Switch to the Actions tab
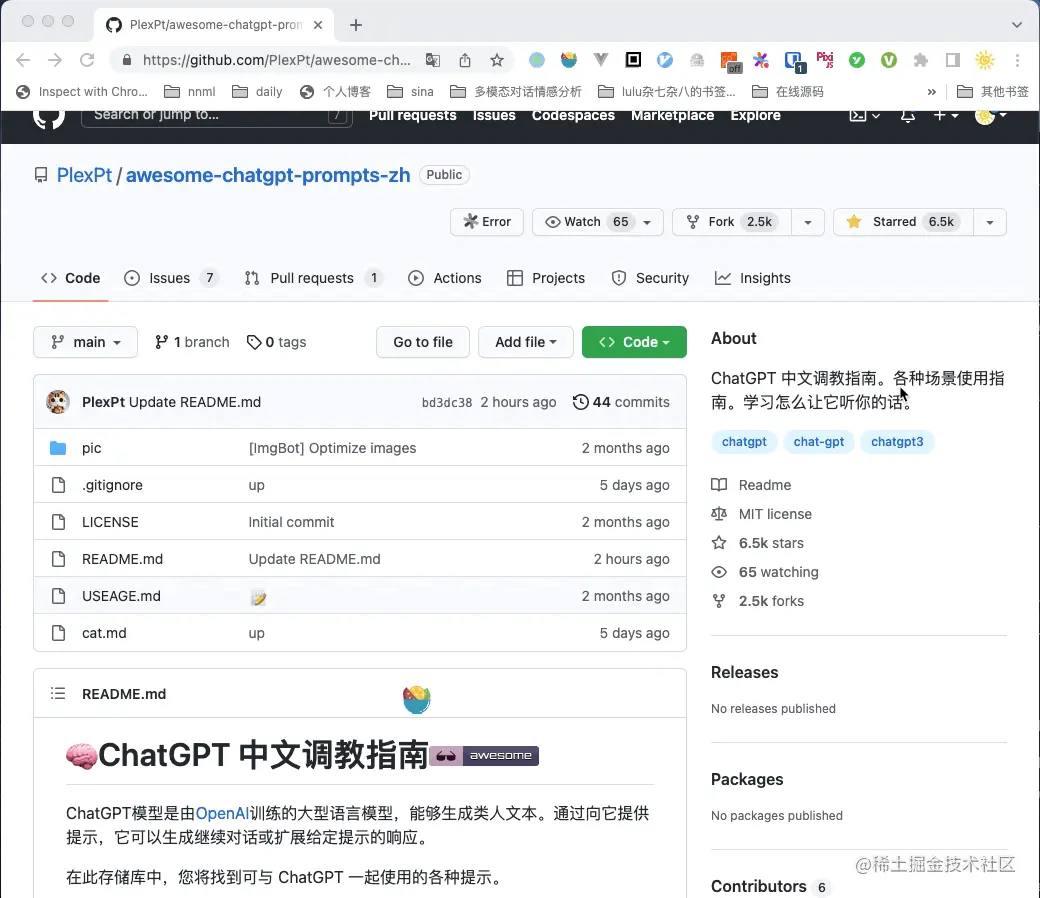 point(445,278)
